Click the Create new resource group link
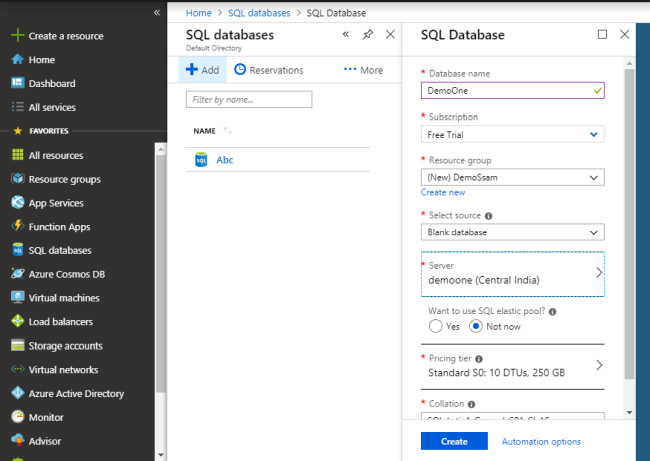Image resolution: width=650 pixels, height=461 pixels. click(443, 192)
